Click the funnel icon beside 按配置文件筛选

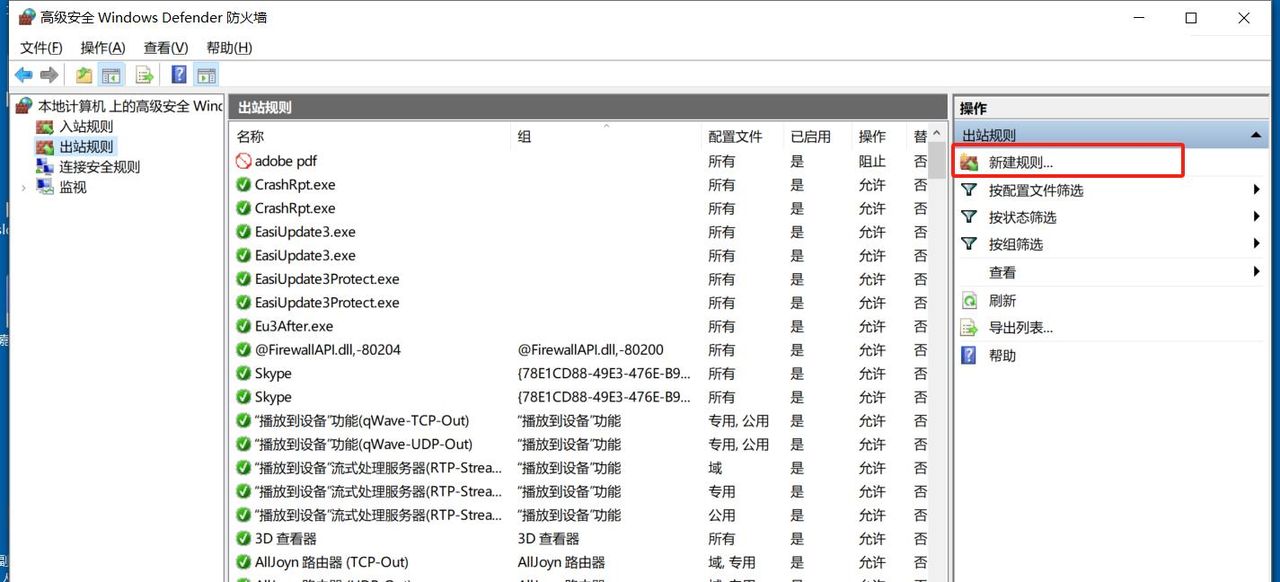click(x=969, y=190)
